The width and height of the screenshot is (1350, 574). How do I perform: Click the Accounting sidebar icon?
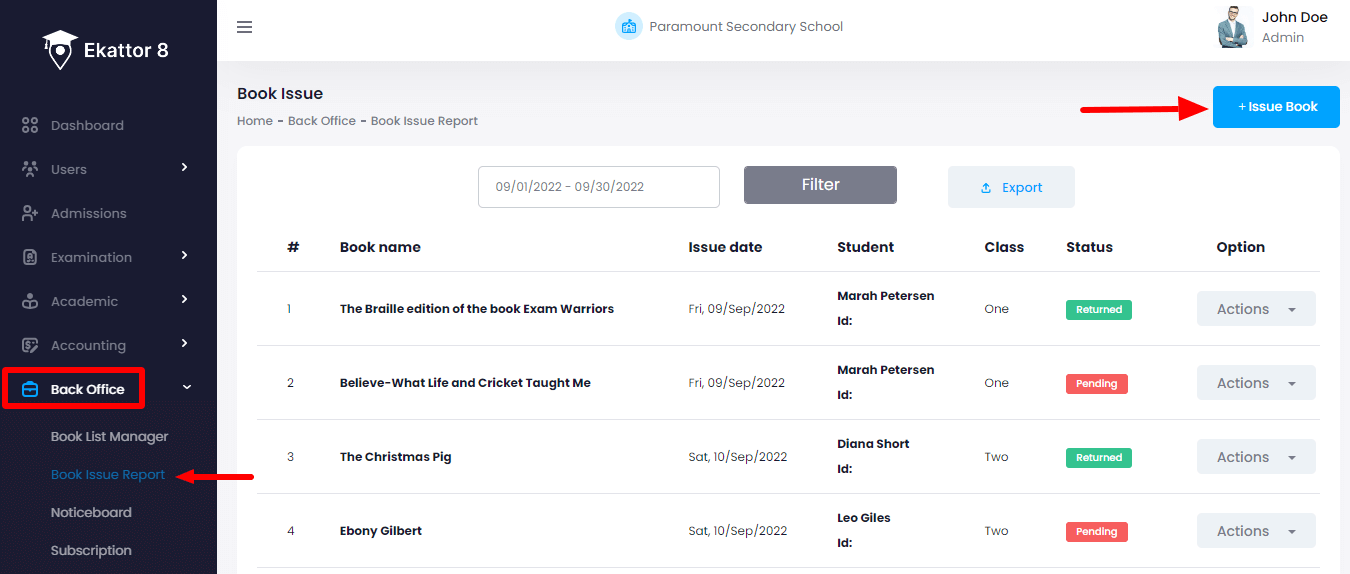30,345
